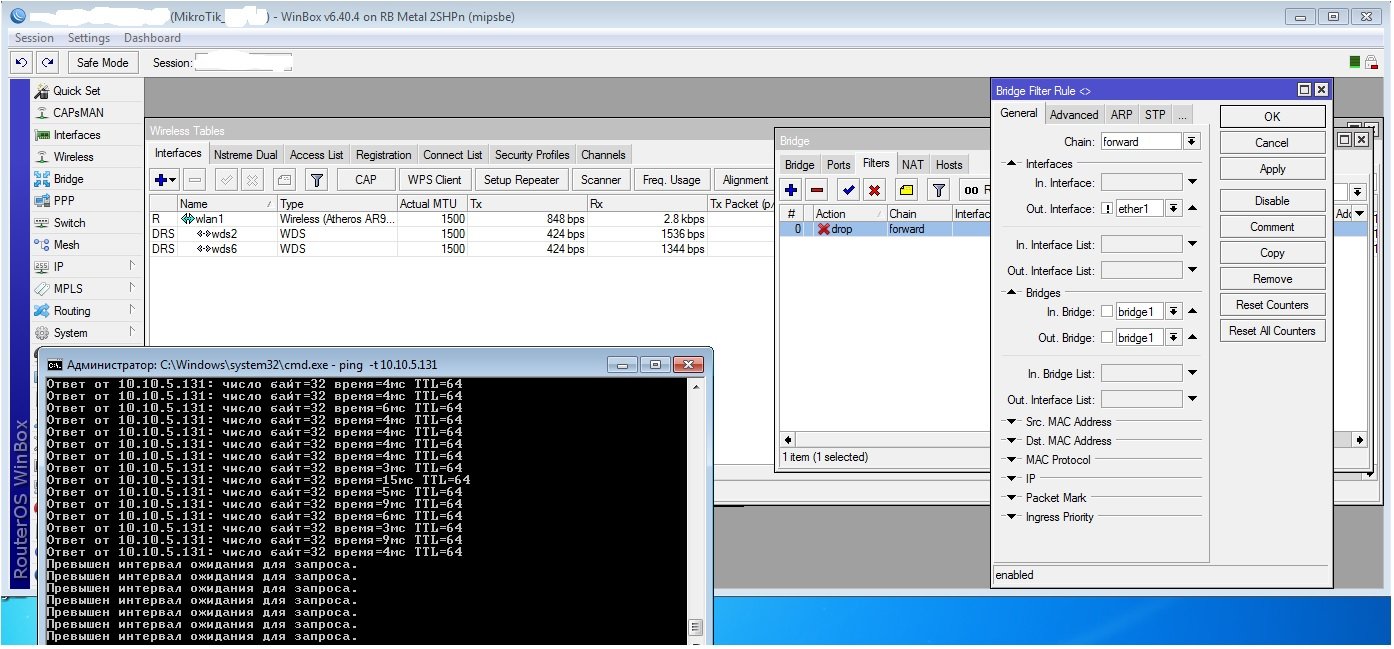Expand the In. Interface field arrow
1394x649 pixels.
[x=1192, y=182]
